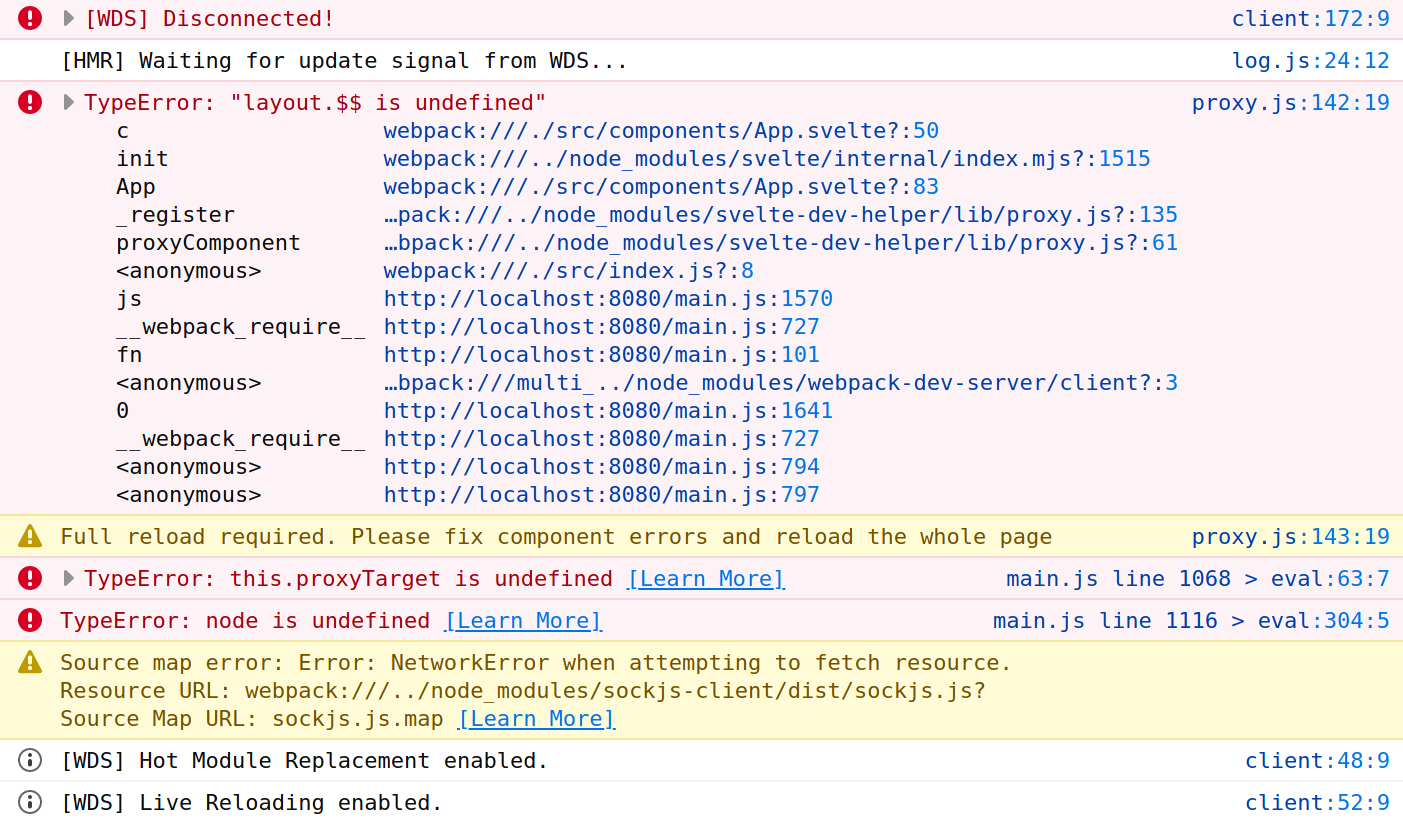The image size is (1403, 819).
Task: Click the info icon on Live Reloading enabled
Action: click(x=28, y=802)
